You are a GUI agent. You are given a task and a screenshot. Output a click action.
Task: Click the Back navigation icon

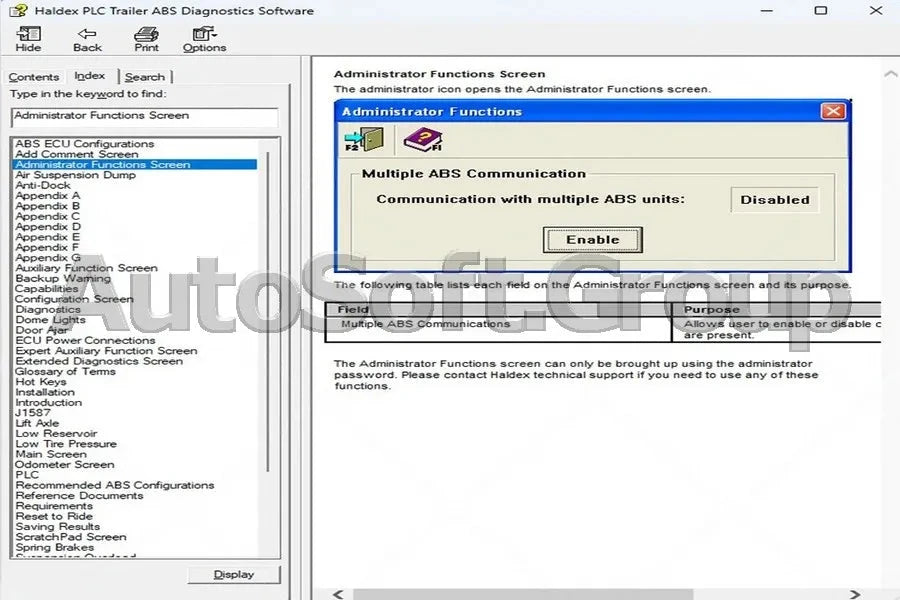(87, 40)
